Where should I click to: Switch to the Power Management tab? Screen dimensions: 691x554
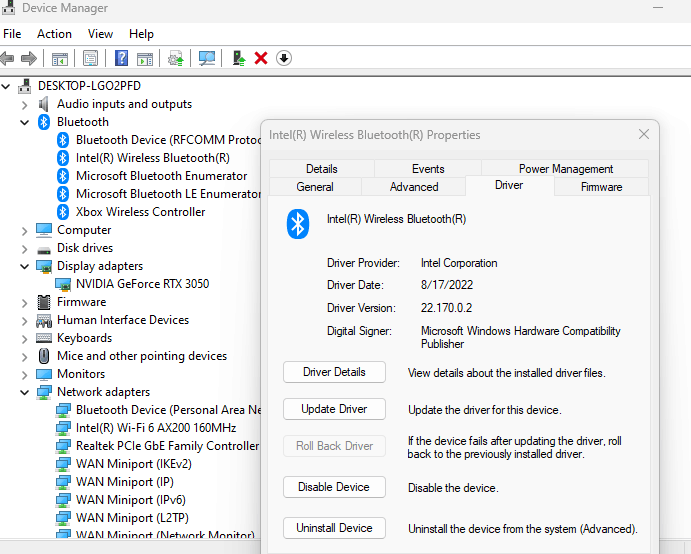[565, 169]
